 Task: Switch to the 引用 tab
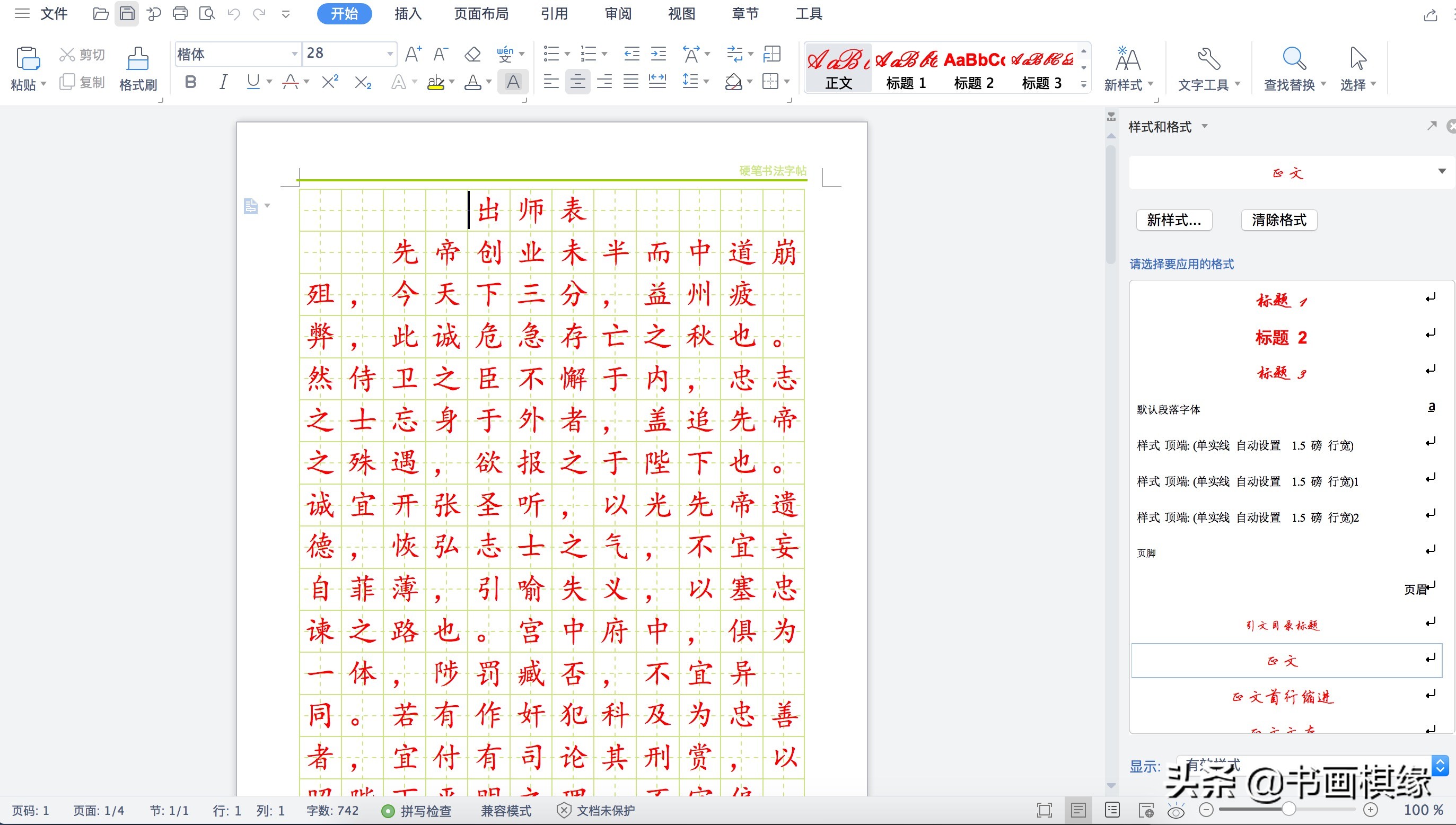[554, 14]
